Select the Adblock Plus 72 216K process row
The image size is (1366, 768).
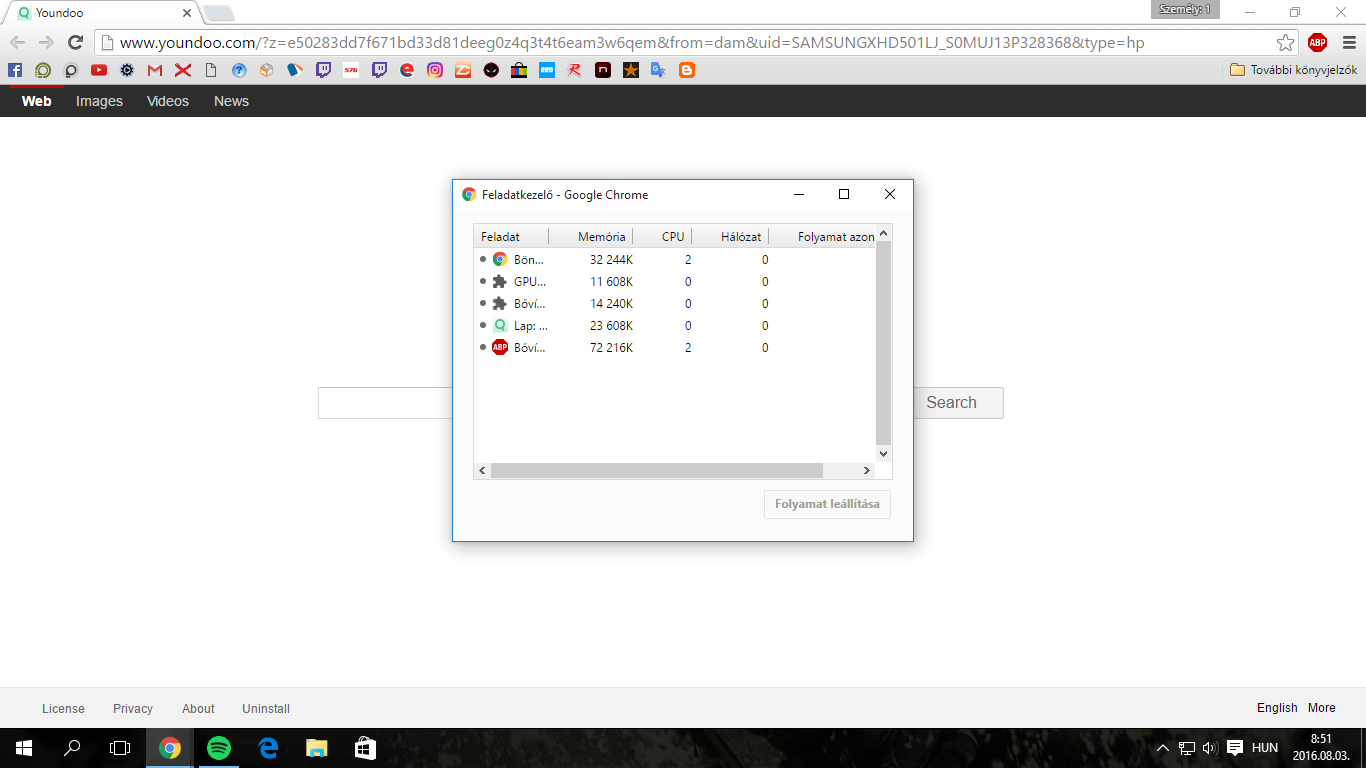675,347
